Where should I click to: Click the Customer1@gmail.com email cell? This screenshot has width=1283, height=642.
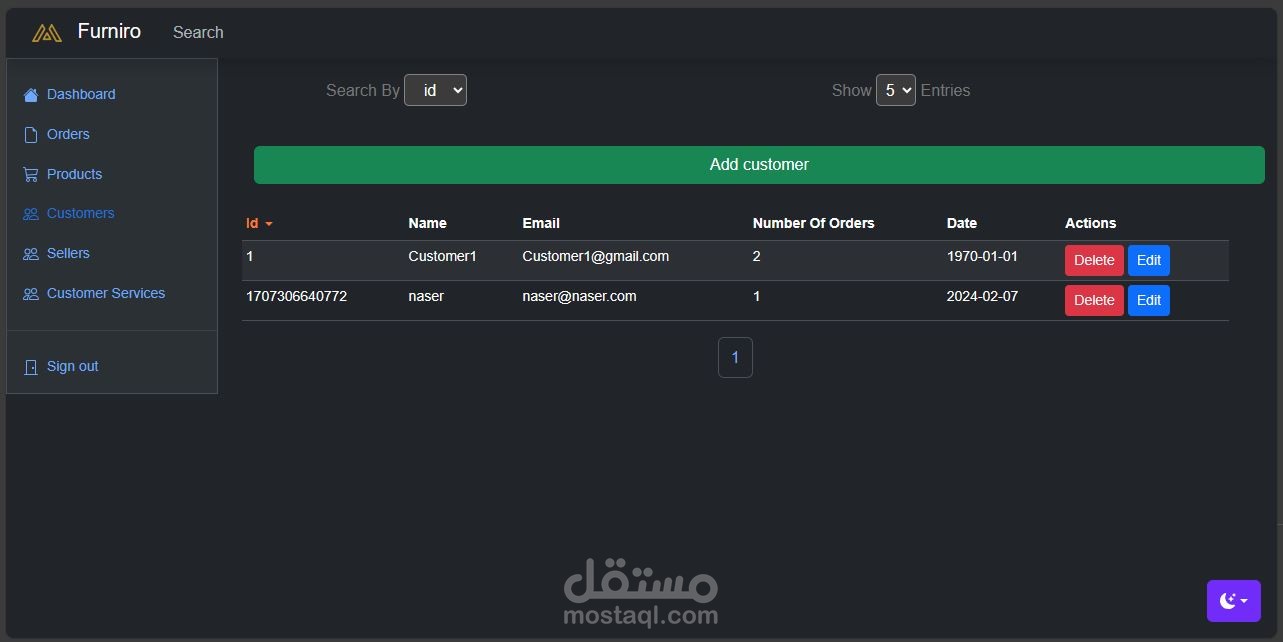595,256
